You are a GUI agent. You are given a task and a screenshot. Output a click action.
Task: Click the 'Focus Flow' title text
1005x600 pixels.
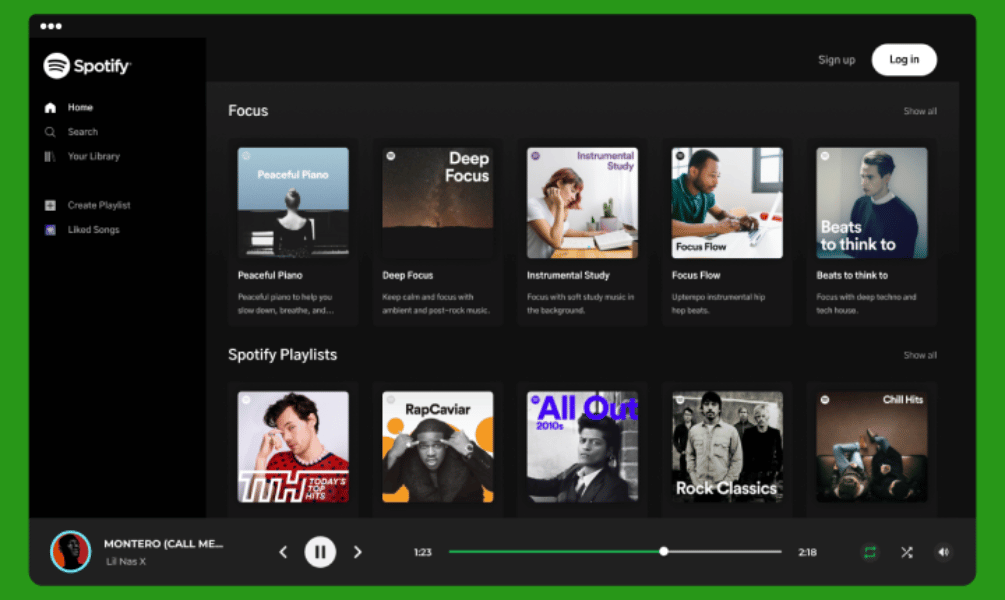point(696,276)
